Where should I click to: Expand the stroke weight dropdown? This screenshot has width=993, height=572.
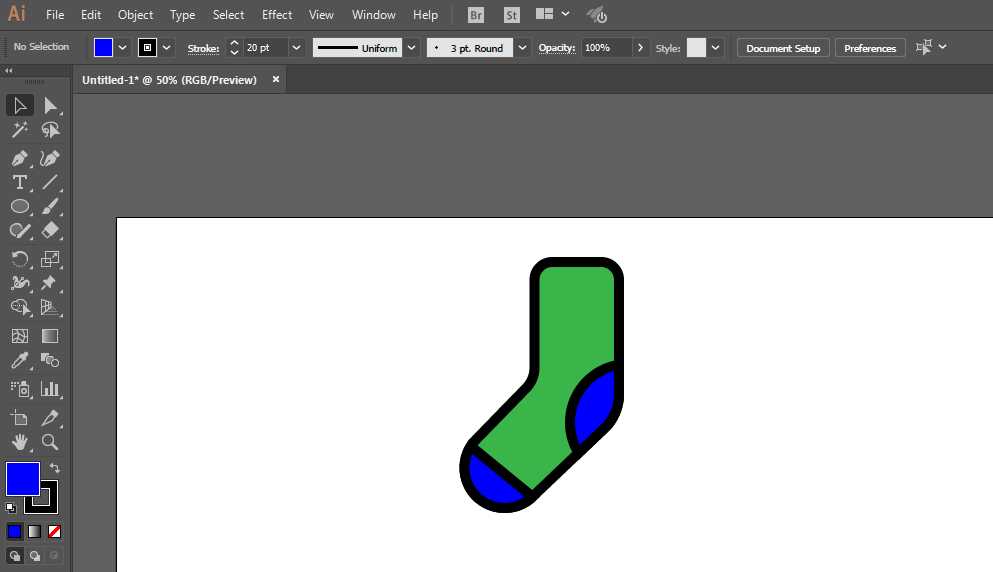click(x=297, y=48)
